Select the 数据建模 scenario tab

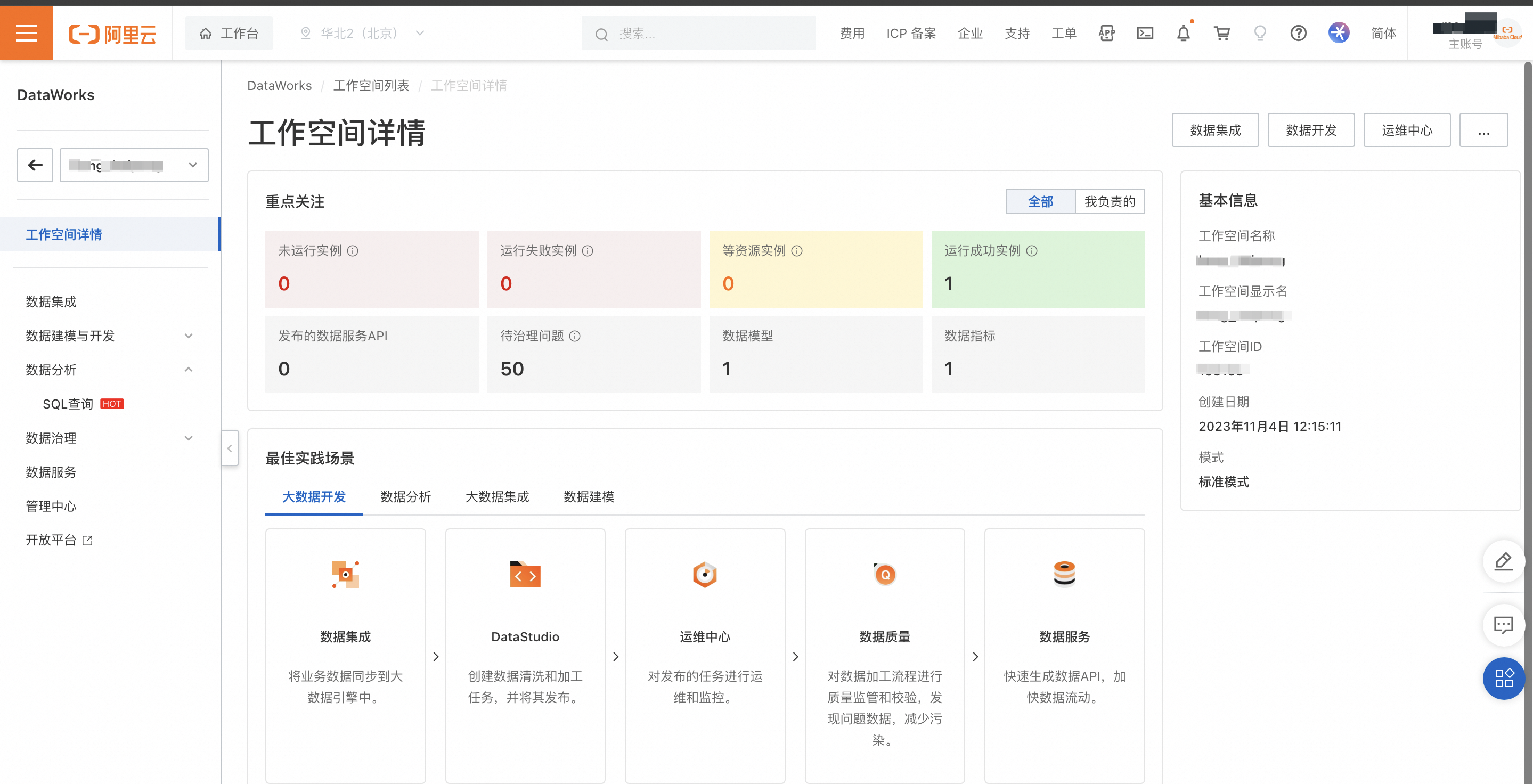589,497
